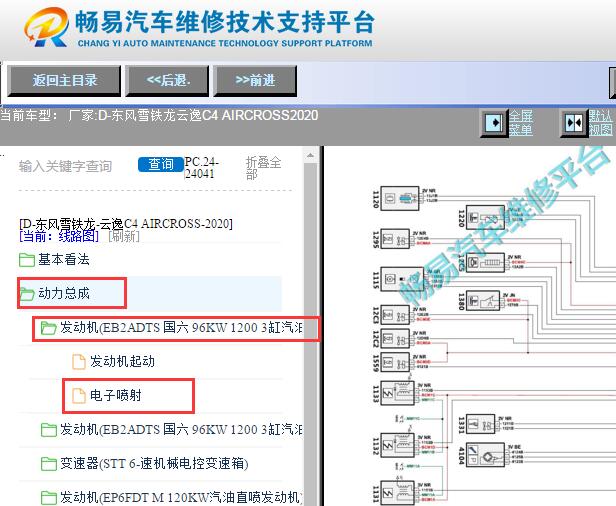The height and width of the screenshot is (506, 616).
Task: Click the [当前：线路图] link
Action: point(59,236)
